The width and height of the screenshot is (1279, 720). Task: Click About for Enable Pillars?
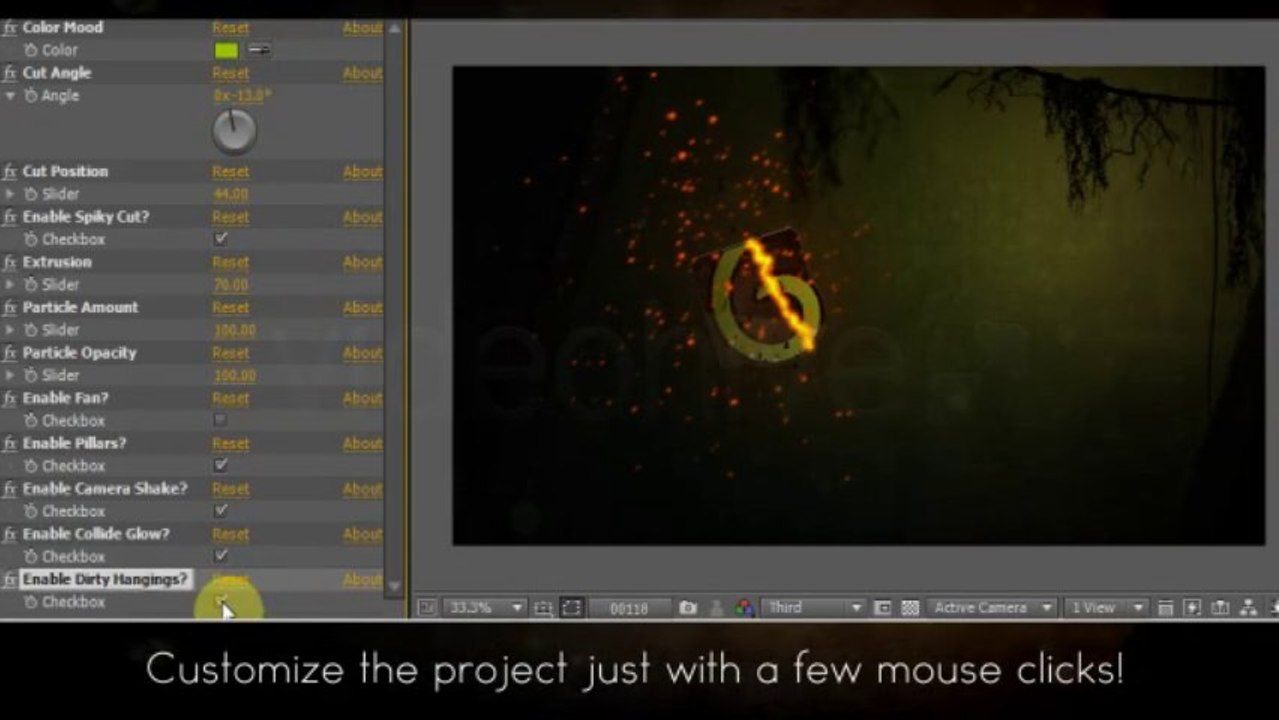[x=362, y=443]
